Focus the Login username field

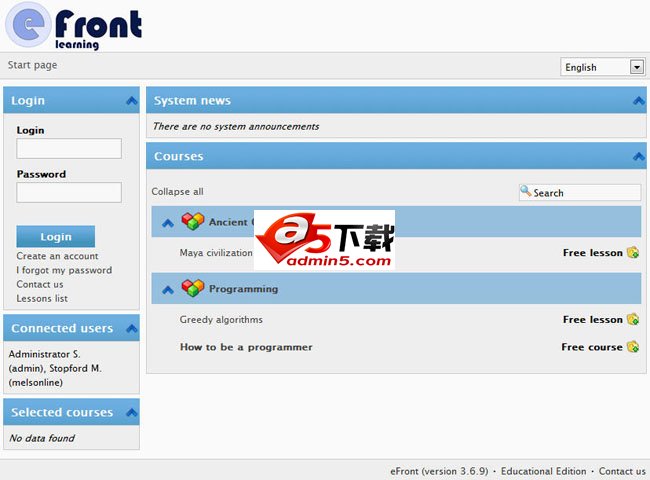(x=69, y=148)
